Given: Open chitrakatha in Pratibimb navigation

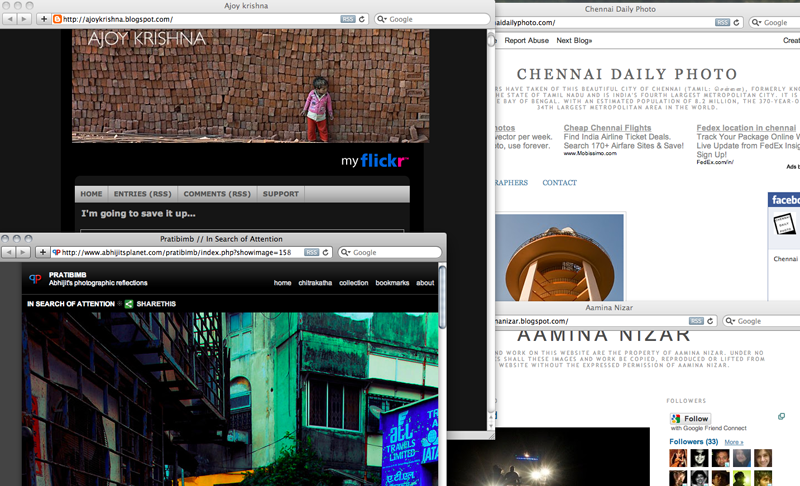Looking at the screenshot, I should [x=315, y=283].
